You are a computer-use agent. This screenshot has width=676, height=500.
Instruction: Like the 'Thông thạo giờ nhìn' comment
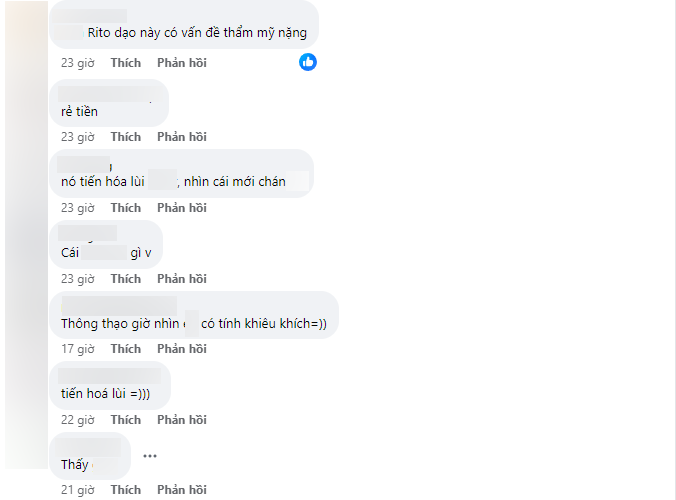coord(125,349)
